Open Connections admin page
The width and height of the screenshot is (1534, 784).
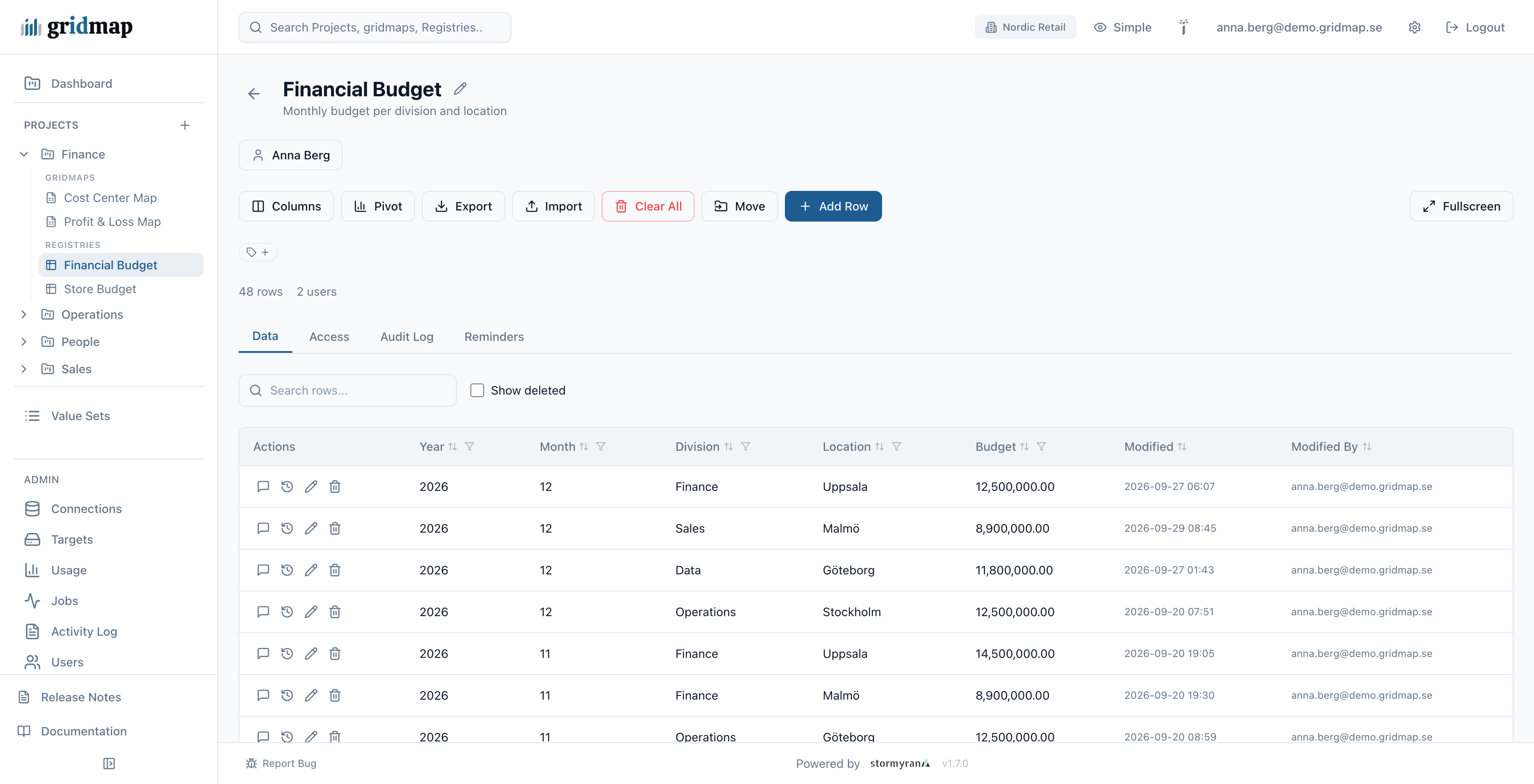(x=87, y=508)
